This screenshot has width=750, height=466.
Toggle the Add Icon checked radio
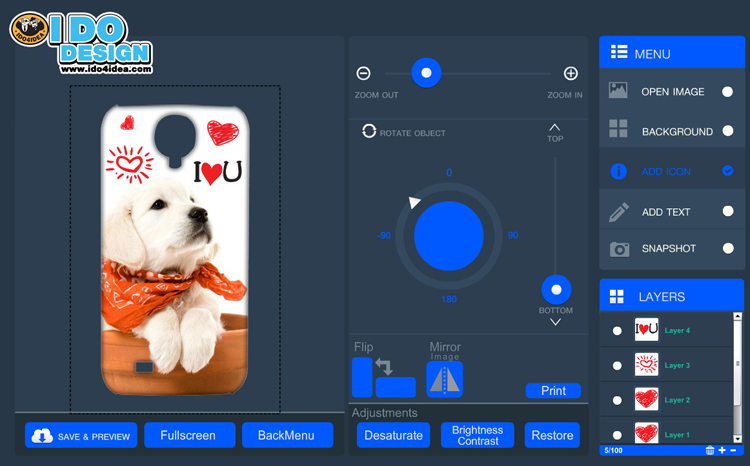click(x=728, y=171)
